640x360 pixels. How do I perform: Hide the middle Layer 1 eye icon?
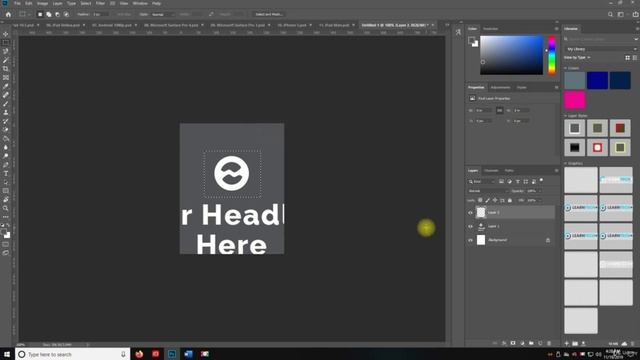(x=470, y=227)
